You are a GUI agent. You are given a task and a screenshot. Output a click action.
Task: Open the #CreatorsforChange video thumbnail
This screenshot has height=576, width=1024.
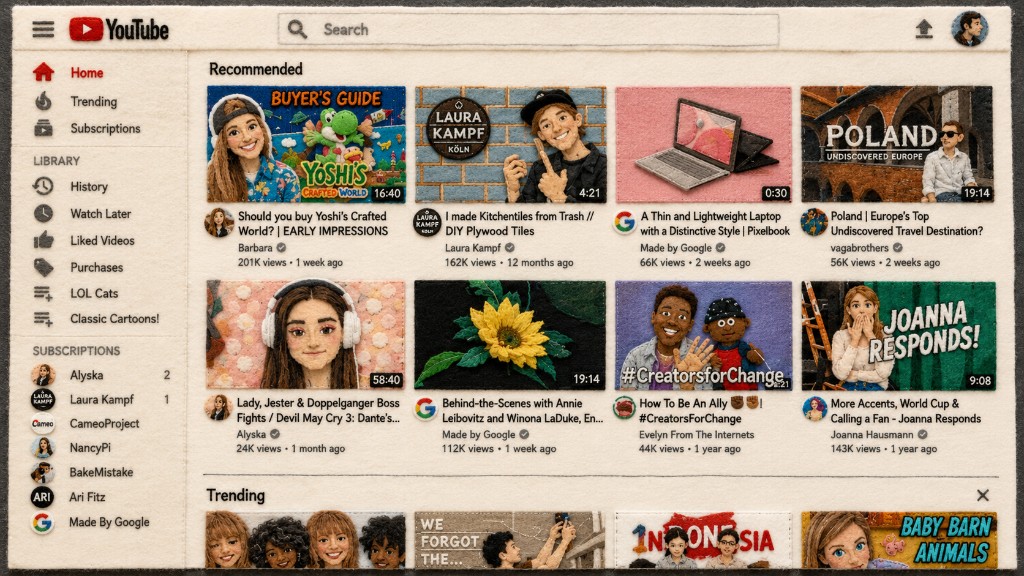703,335
